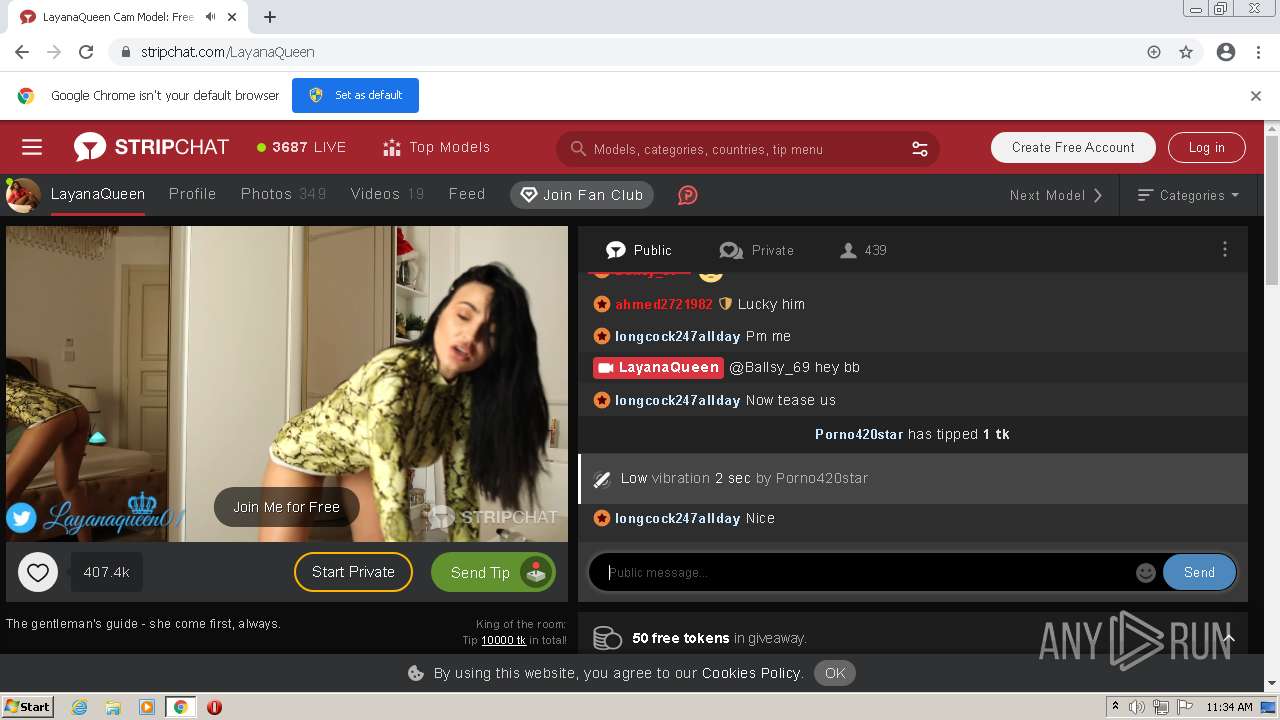Open search filter settings icon

point(920,149)
